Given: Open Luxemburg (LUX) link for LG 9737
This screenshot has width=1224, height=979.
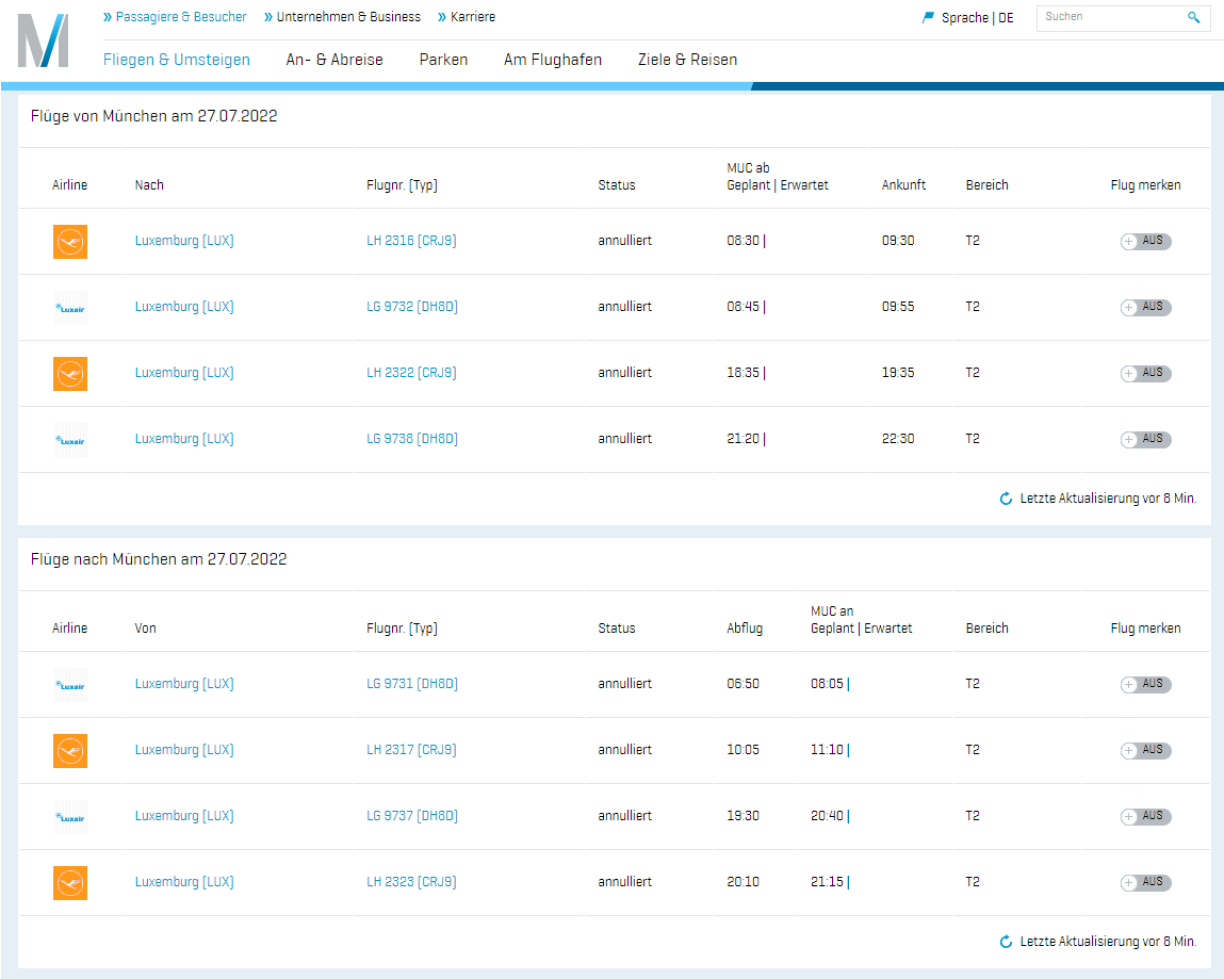Looking at the screenshot, I should pyautogui.click(x=184, y=816).
